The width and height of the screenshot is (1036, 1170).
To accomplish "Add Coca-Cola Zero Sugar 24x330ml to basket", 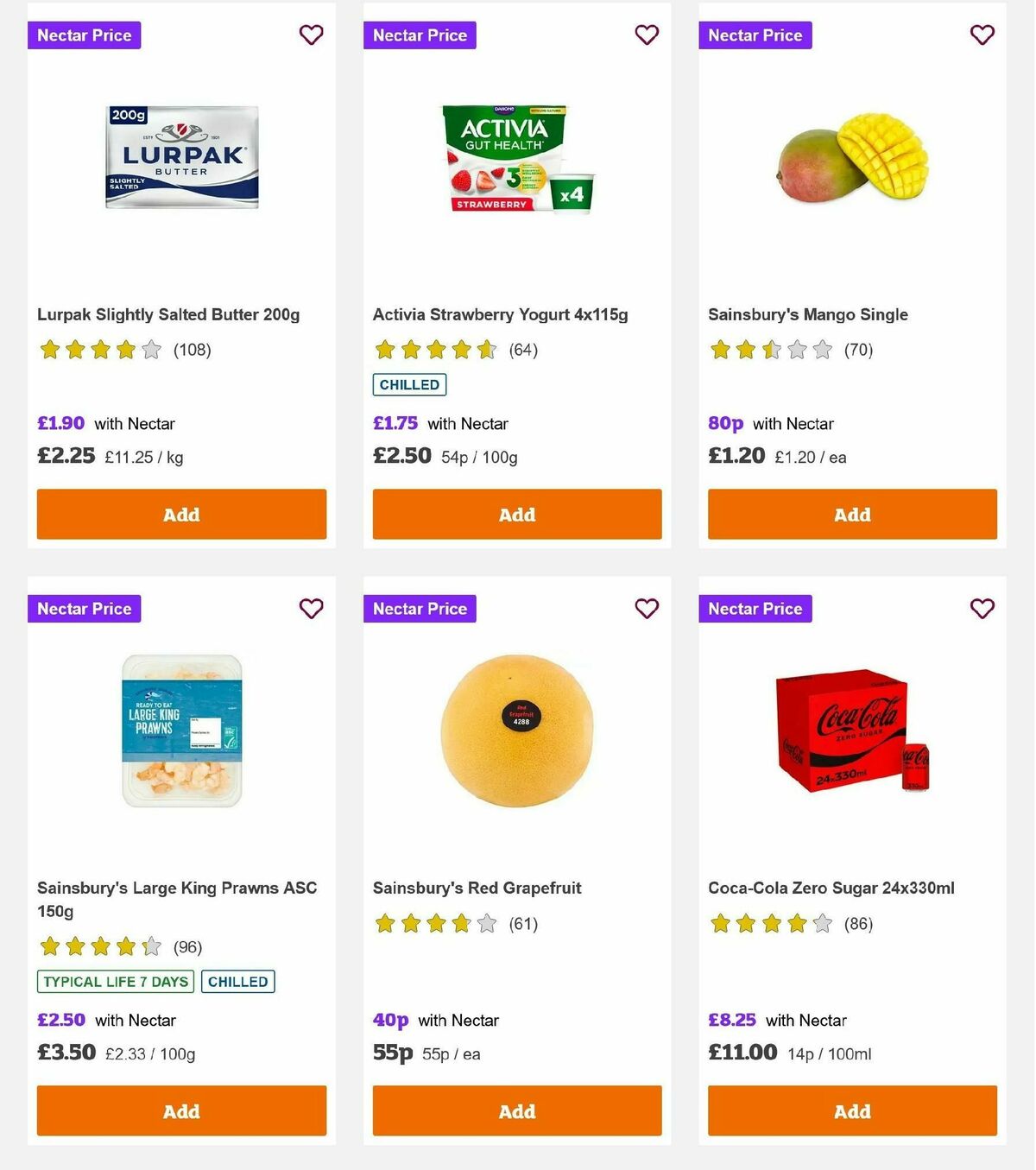I will tap(852, 1111).
